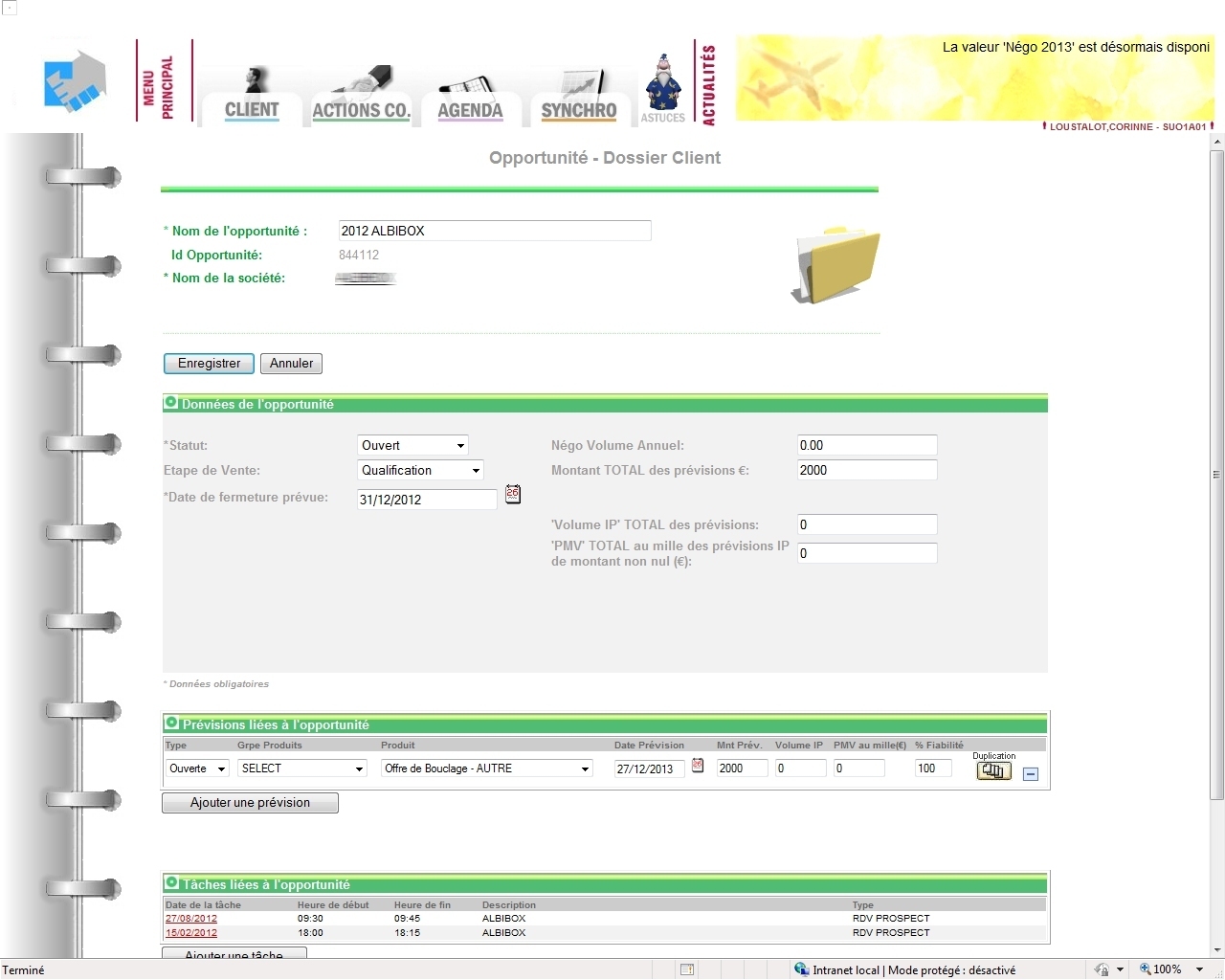Viewport: 1225px width, 980px height.
Task: Click the handshake logo icon
Action: (75, 81)
